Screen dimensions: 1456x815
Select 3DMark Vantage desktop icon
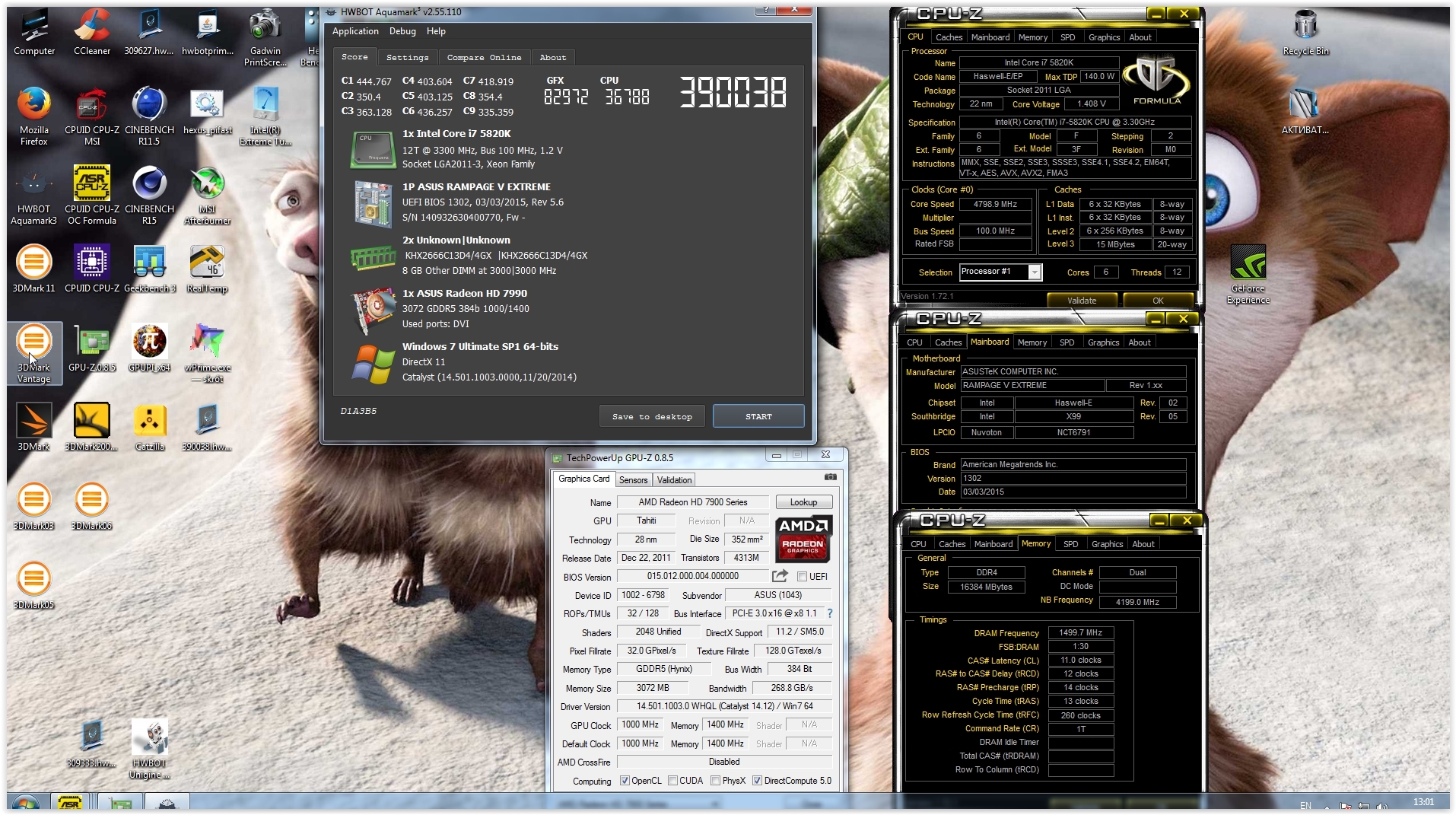coord(33,353)
